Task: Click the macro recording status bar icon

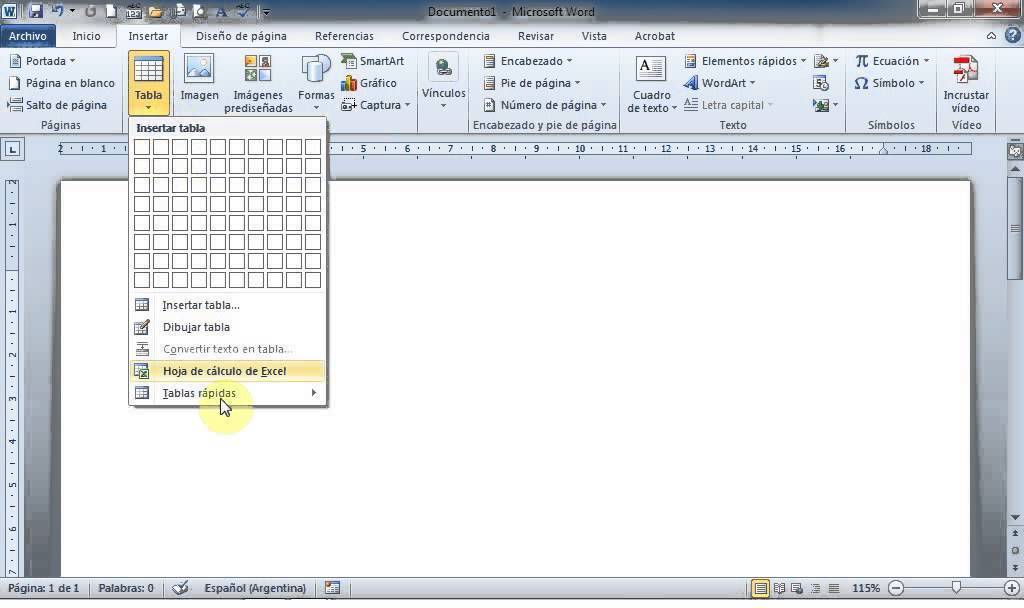Action: click(332, 588)
